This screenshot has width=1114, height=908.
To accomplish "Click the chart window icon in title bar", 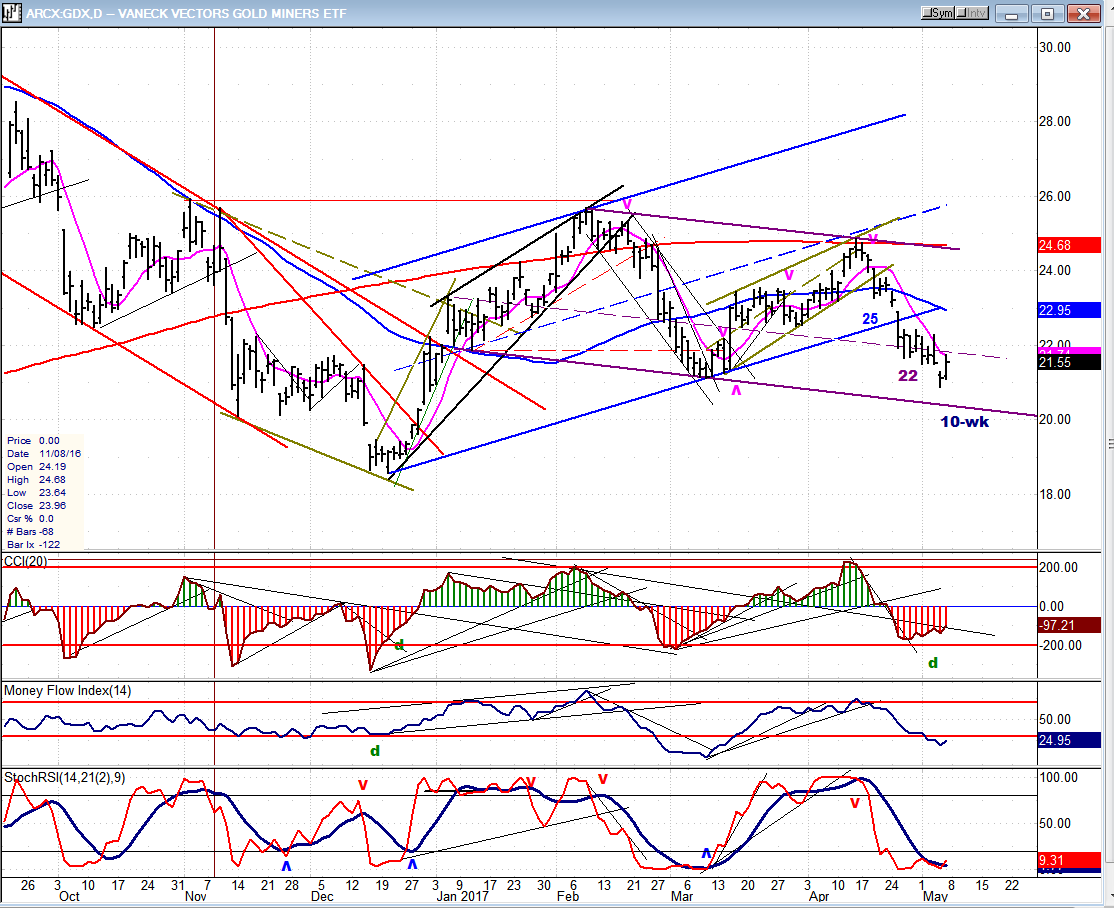I will [13, 13].
